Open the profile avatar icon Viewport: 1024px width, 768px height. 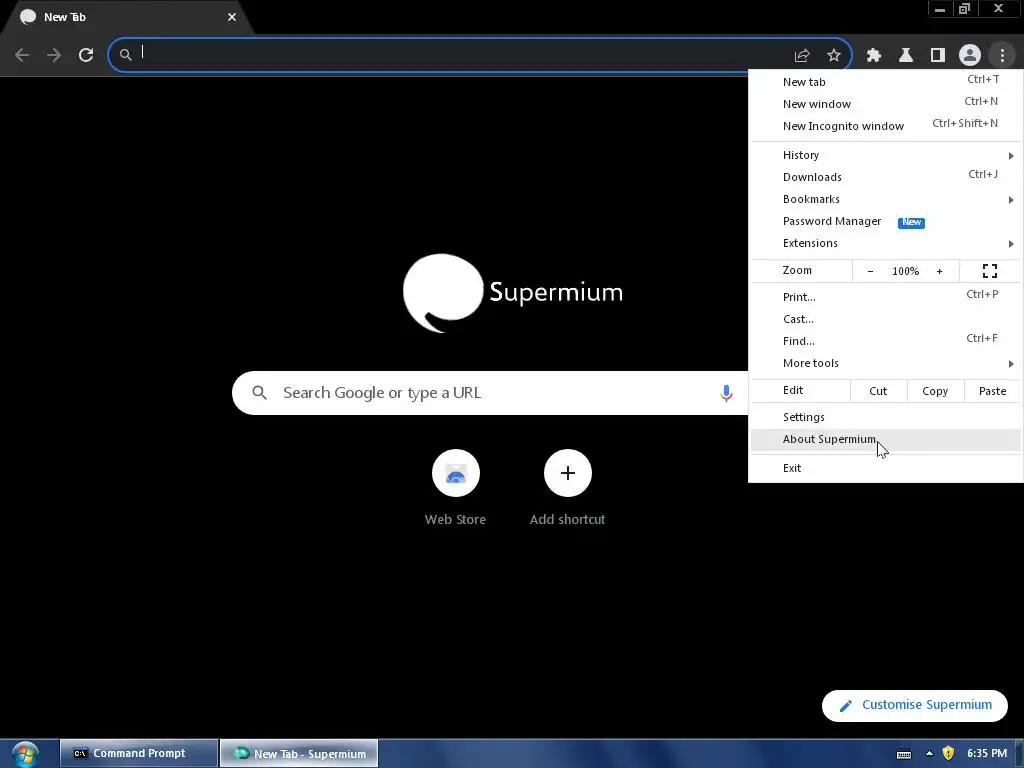coord(970,56)
